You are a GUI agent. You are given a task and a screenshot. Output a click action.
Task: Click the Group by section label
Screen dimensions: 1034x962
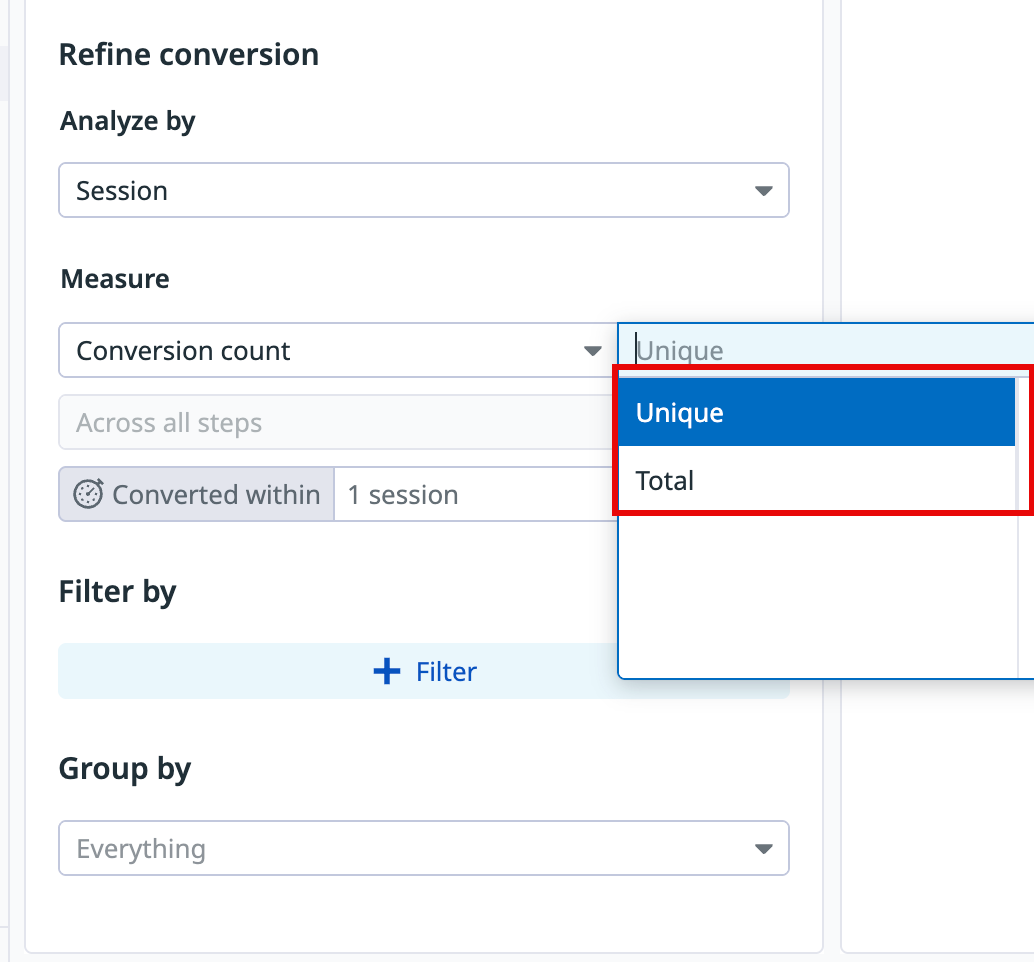coord(124,769)
